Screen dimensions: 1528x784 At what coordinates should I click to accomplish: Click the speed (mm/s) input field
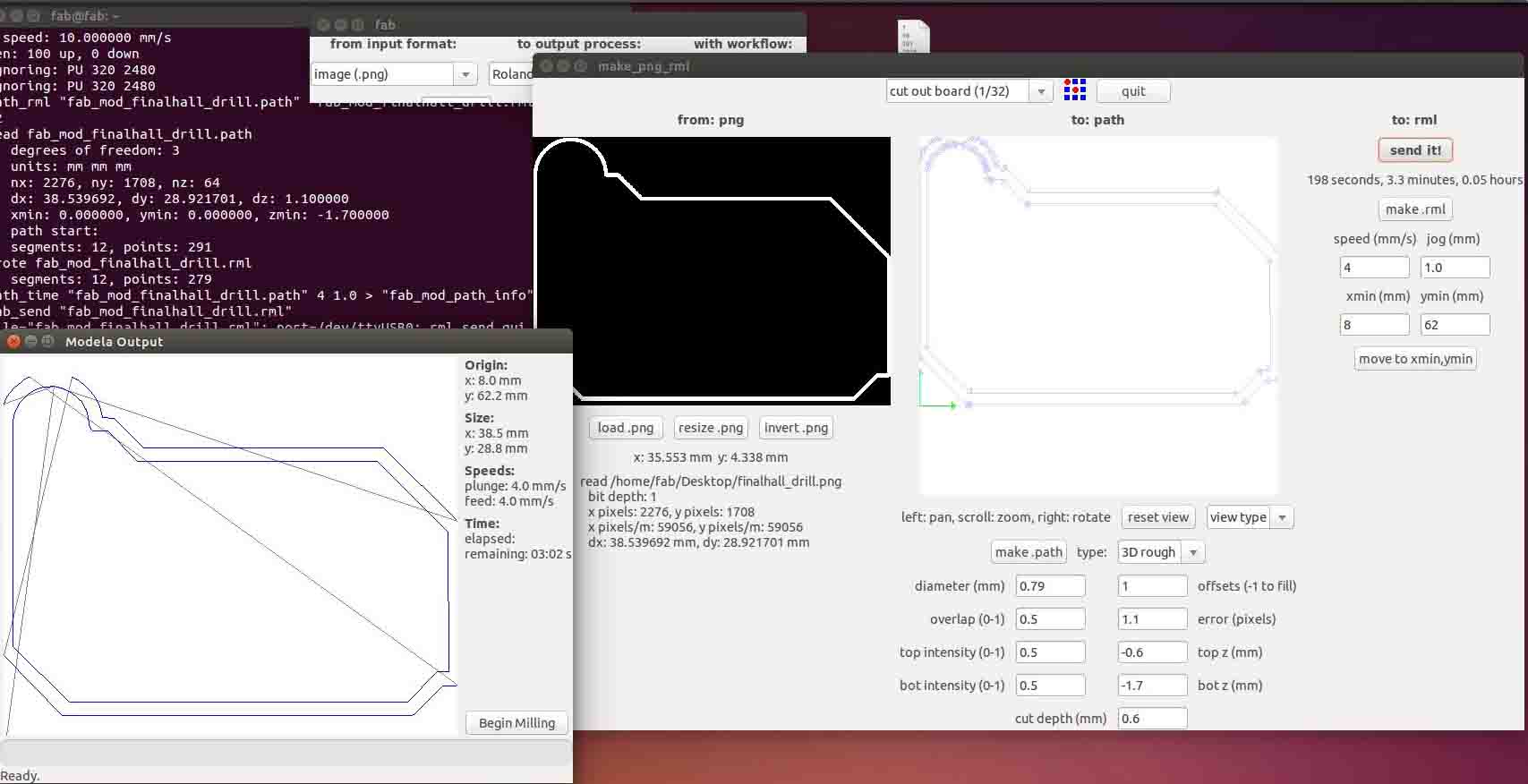[x=1374, y=268]
